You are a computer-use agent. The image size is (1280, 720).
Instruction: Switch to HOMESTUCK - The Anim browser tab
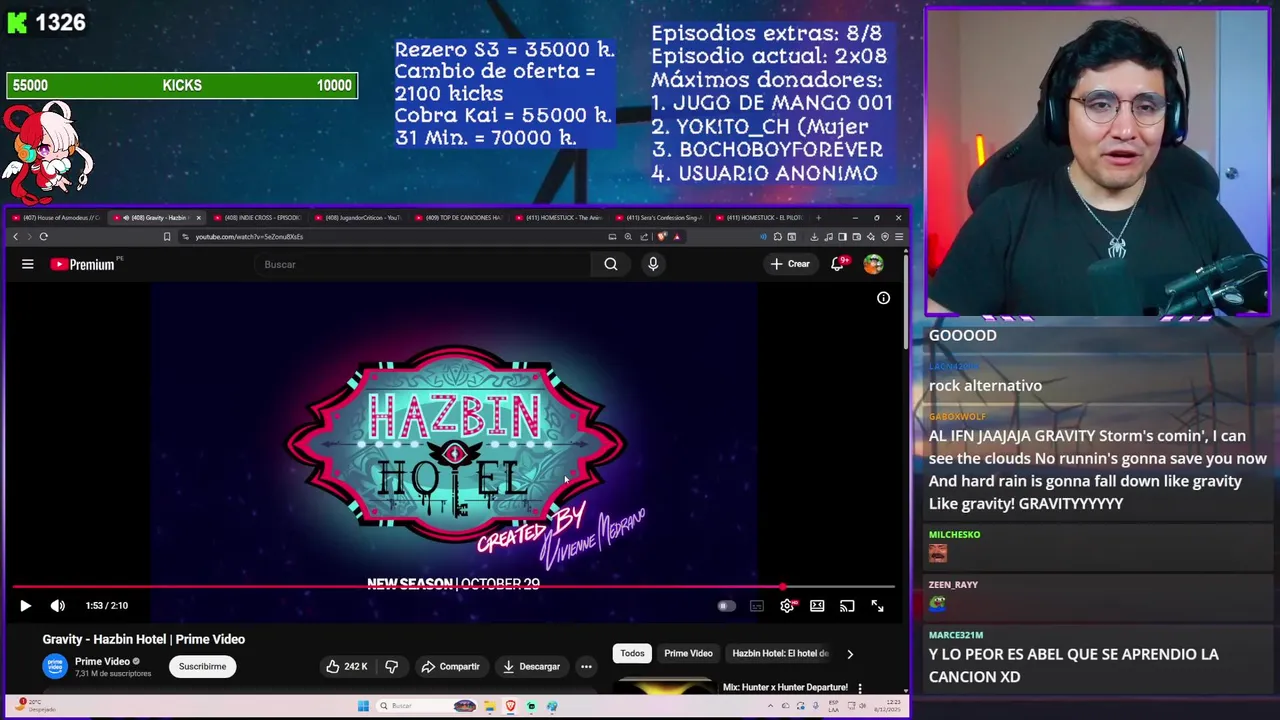[558, 217]
